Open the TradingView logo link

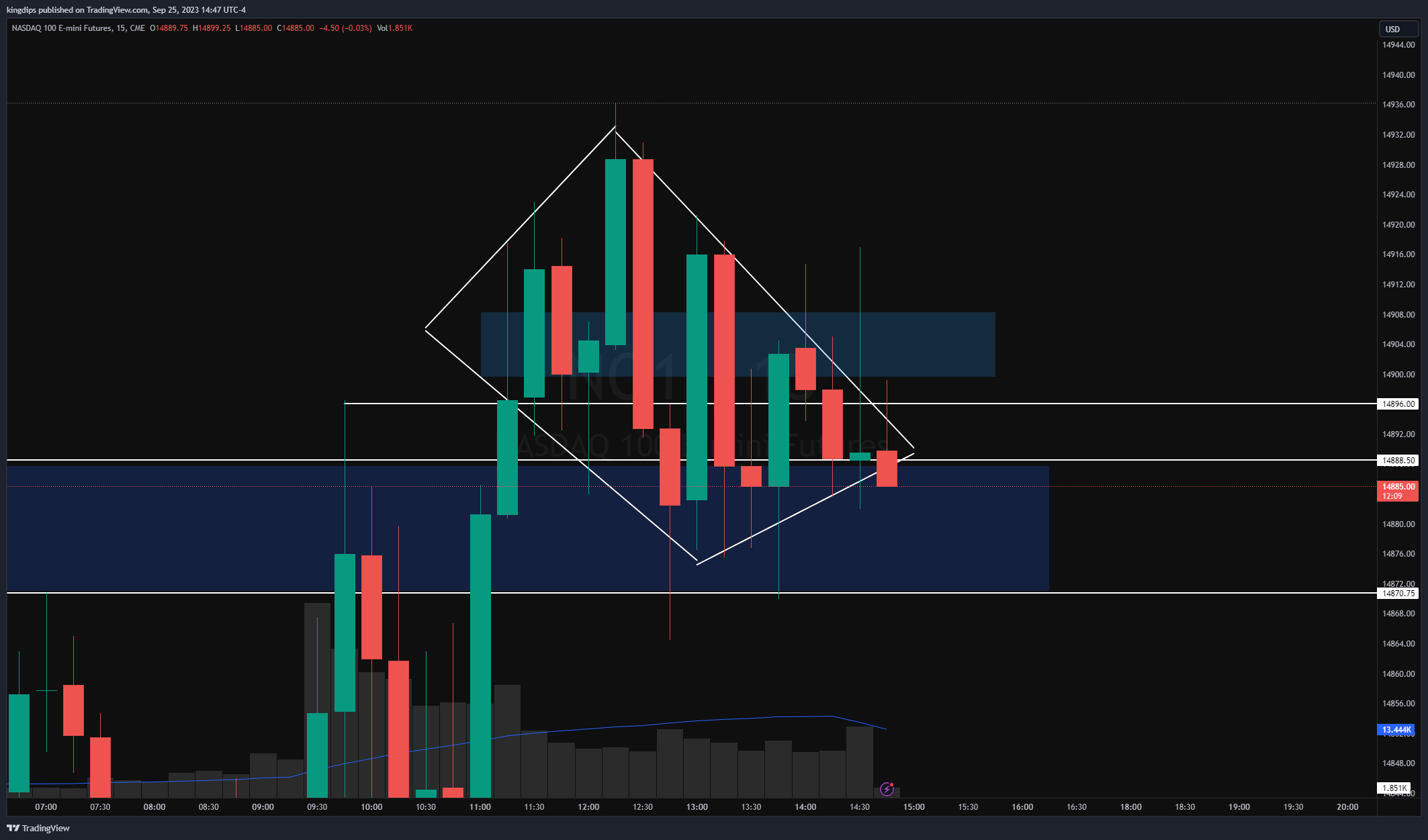point(38,828)
